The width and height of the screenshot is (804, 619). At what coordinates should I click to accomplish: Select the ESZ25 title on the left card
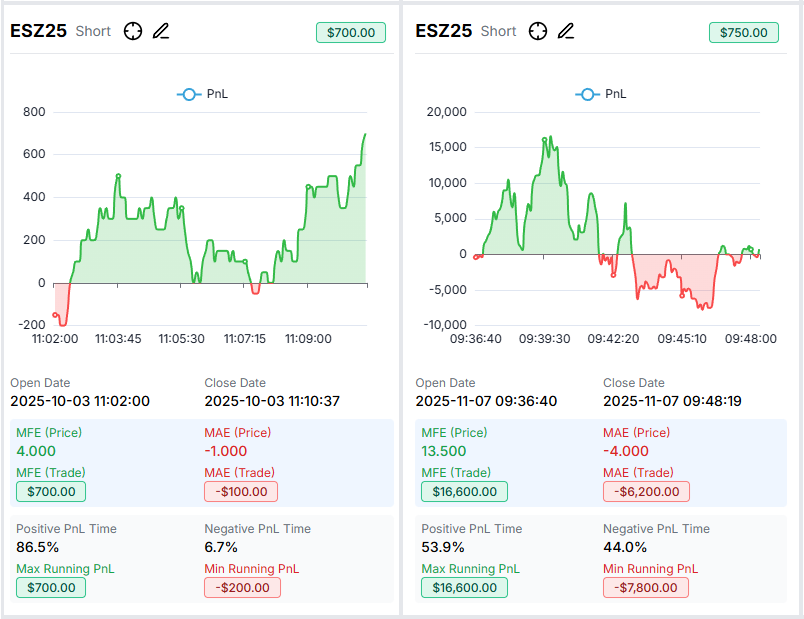click(39, 31)
